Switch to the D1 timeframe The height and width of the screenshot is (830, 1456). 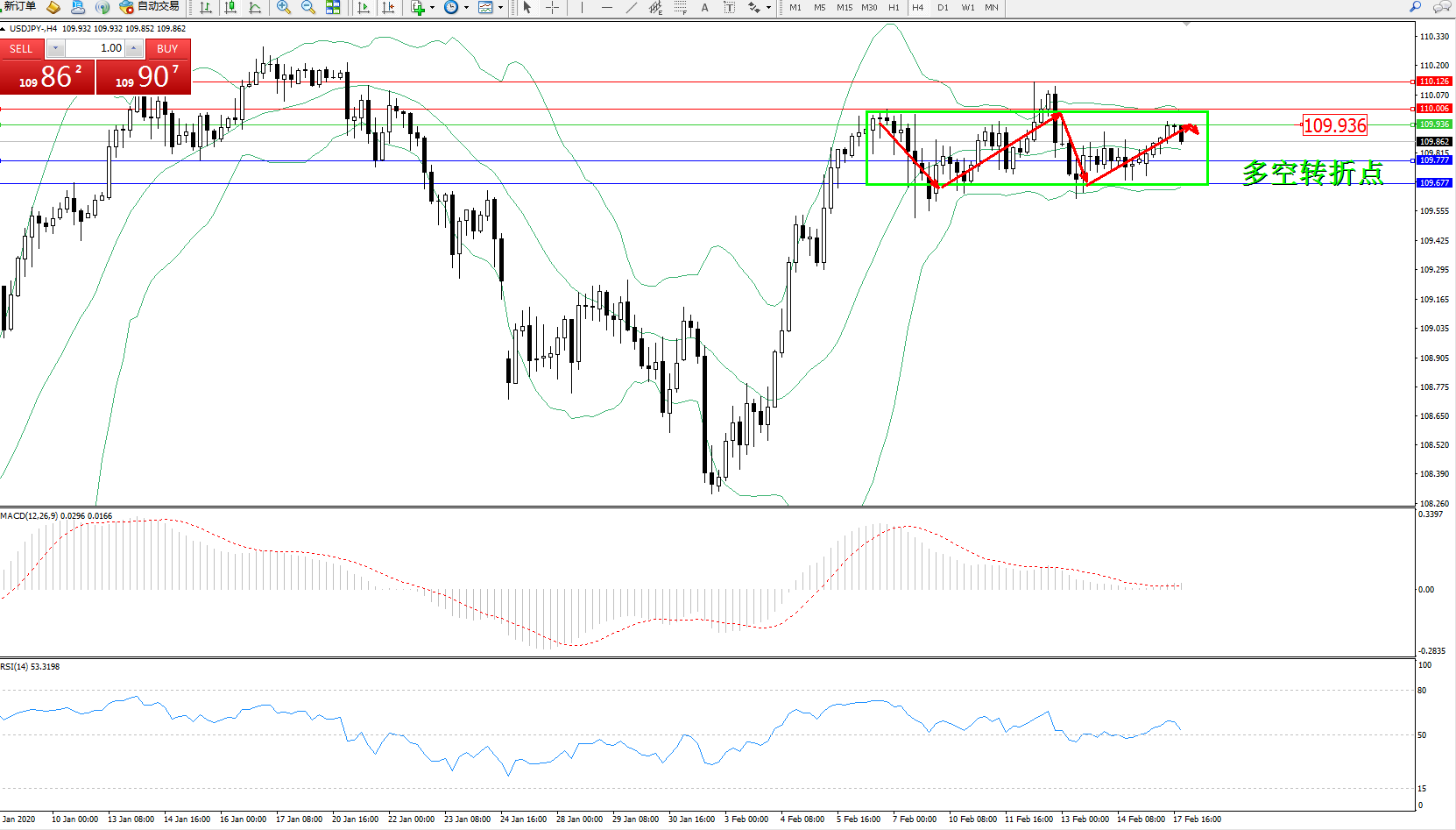[943, 7]
